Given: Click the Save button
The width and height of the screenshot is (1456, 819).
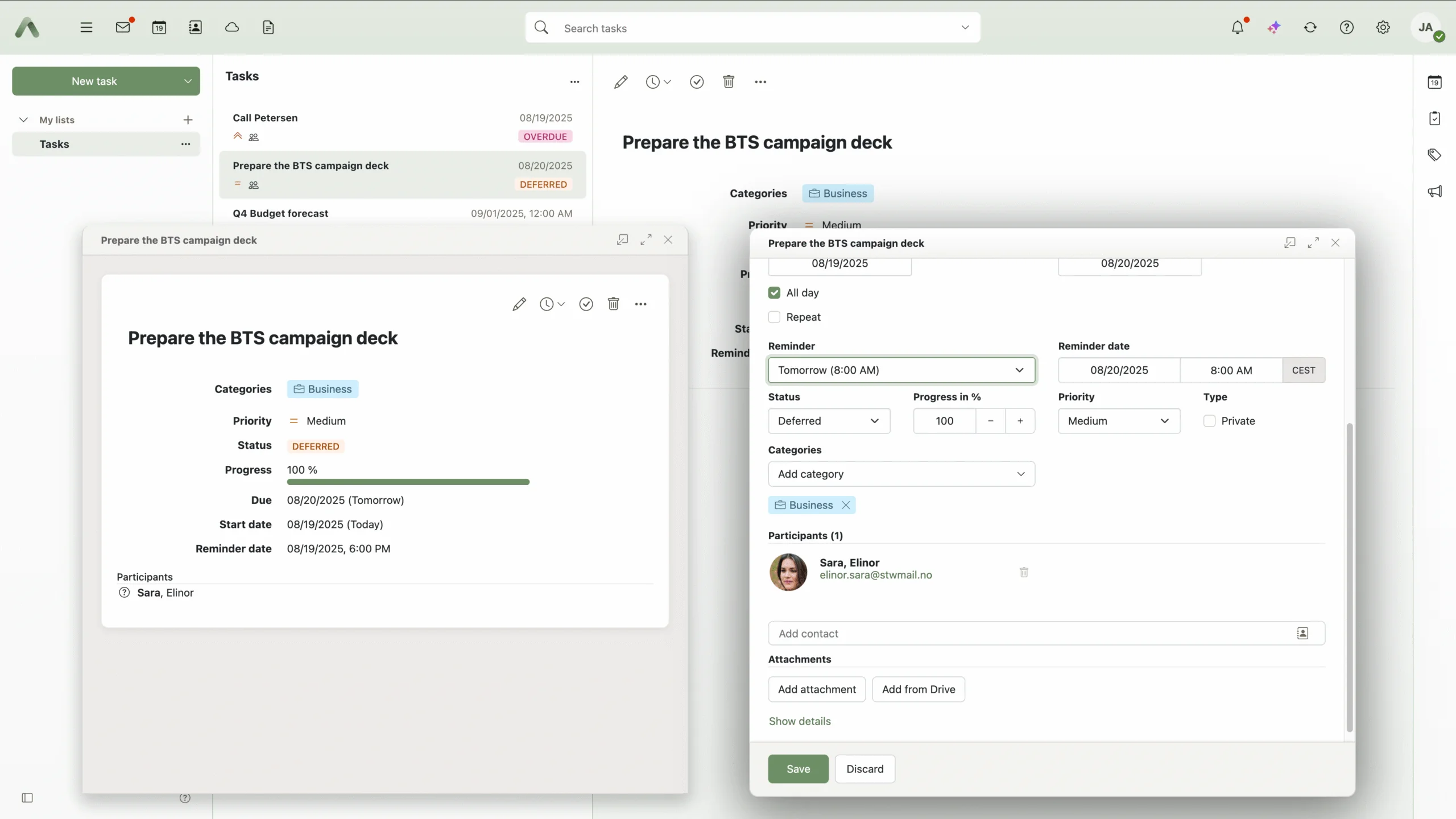Looking at the screenshot, I should coord(798,769).
